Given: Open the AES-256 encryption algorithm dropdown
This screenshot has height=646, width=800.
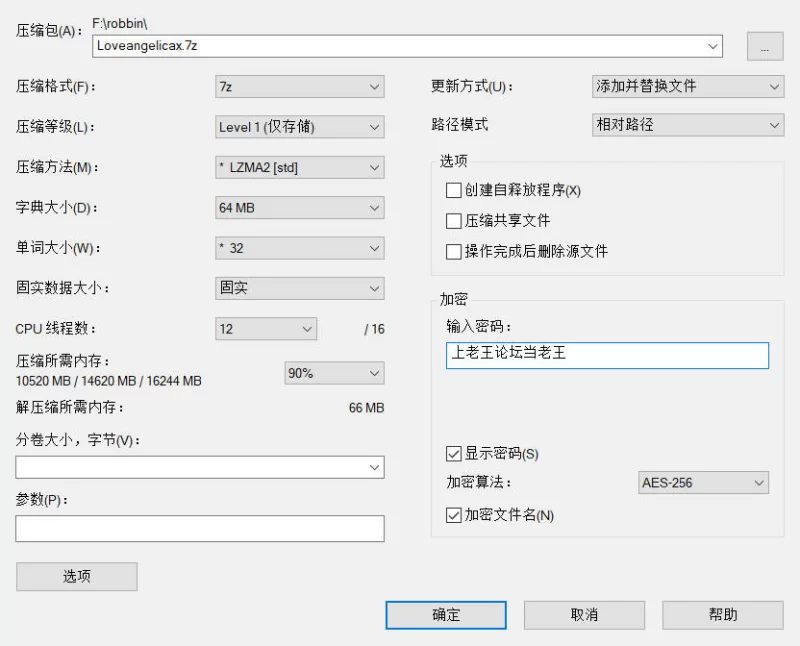Looking at the screenshot, I should tap(703, 483).
